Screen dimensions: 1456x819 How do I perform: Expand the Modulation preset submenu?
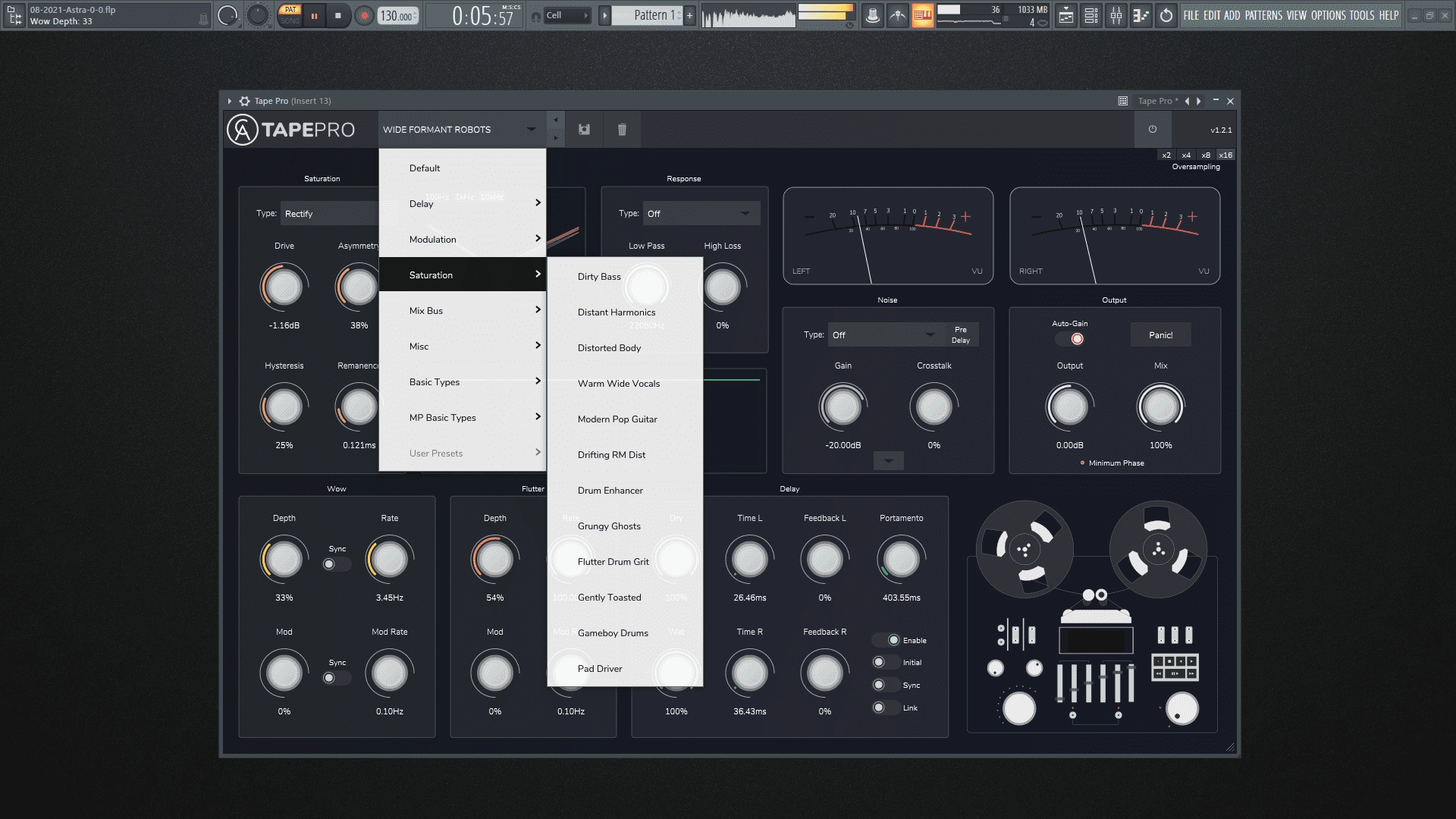[463, 239]
